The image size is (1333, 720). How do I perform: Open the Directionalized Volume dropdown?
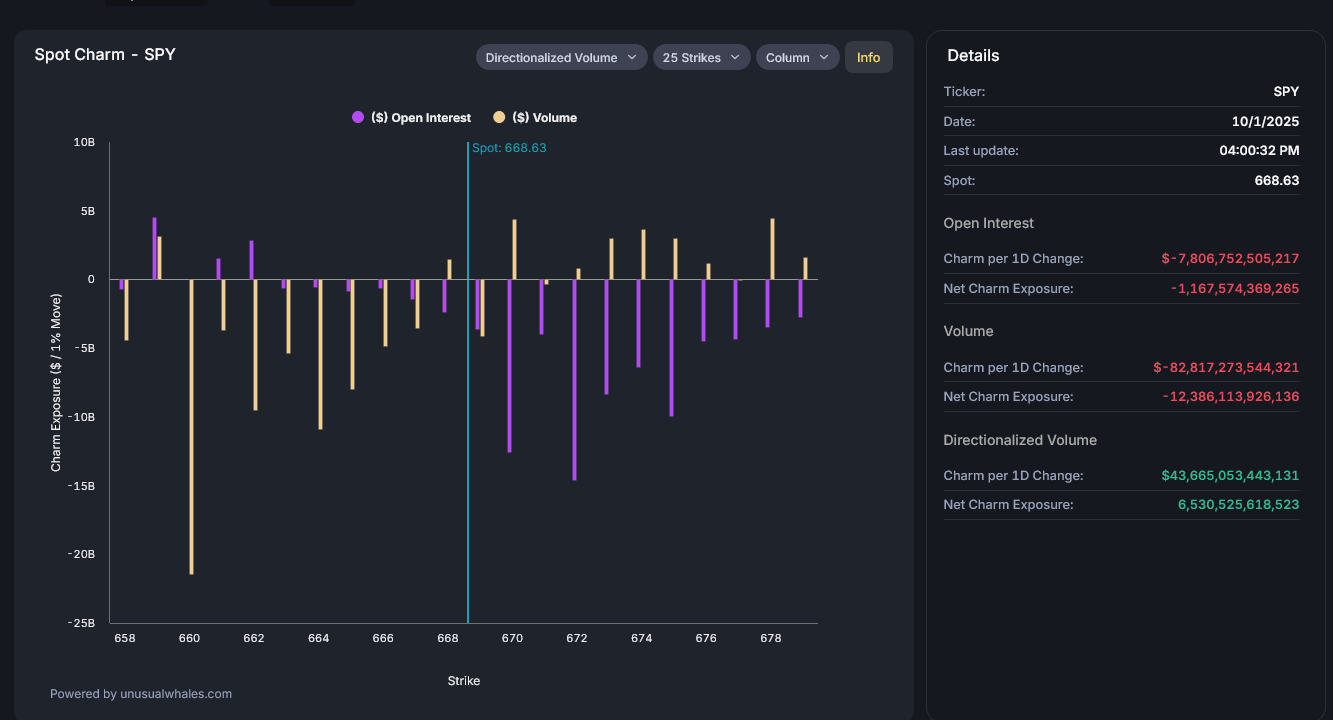pyautogui.click(x=561, y=57)
